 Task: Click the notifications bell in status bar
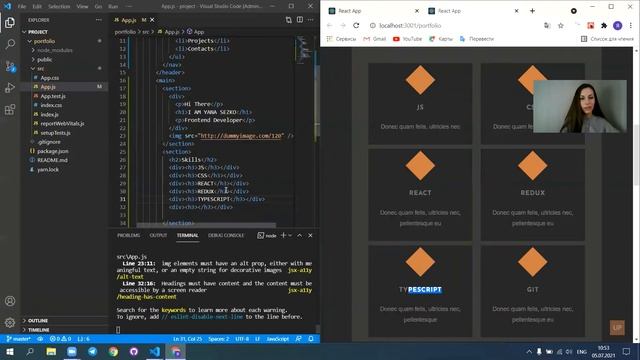click(311, 339)
